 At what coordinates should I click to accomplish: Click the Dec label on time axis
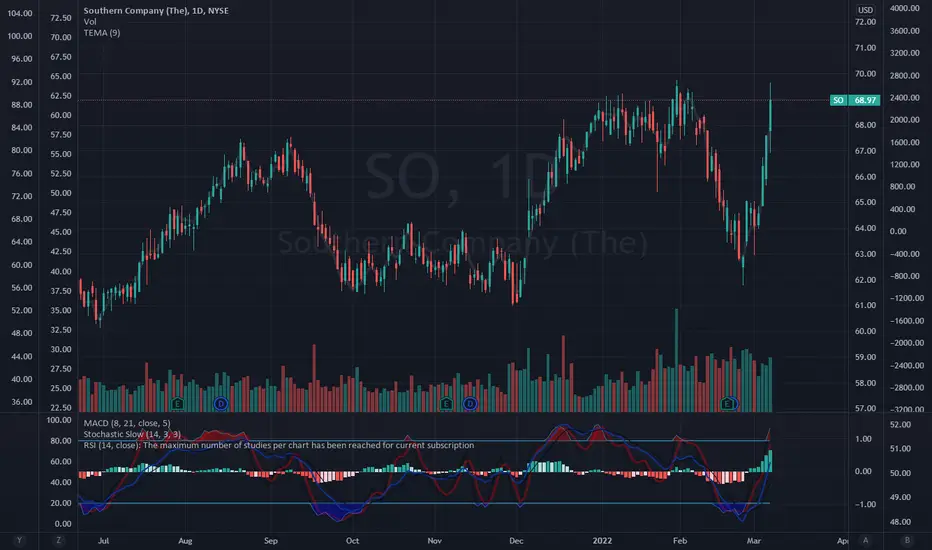[516, 540]
